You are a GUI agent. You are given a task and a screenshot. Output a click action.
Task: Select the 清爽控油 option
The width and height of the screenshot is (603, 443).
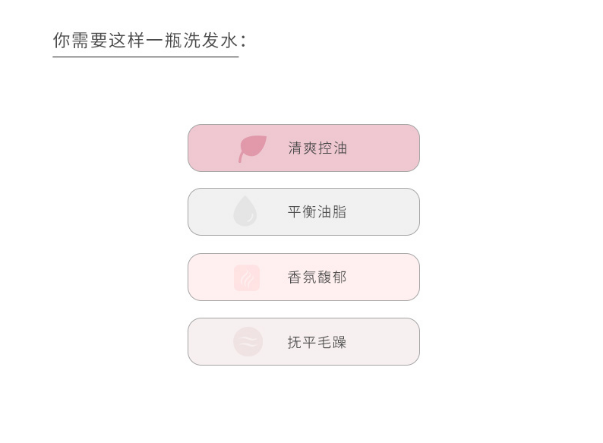303,148
